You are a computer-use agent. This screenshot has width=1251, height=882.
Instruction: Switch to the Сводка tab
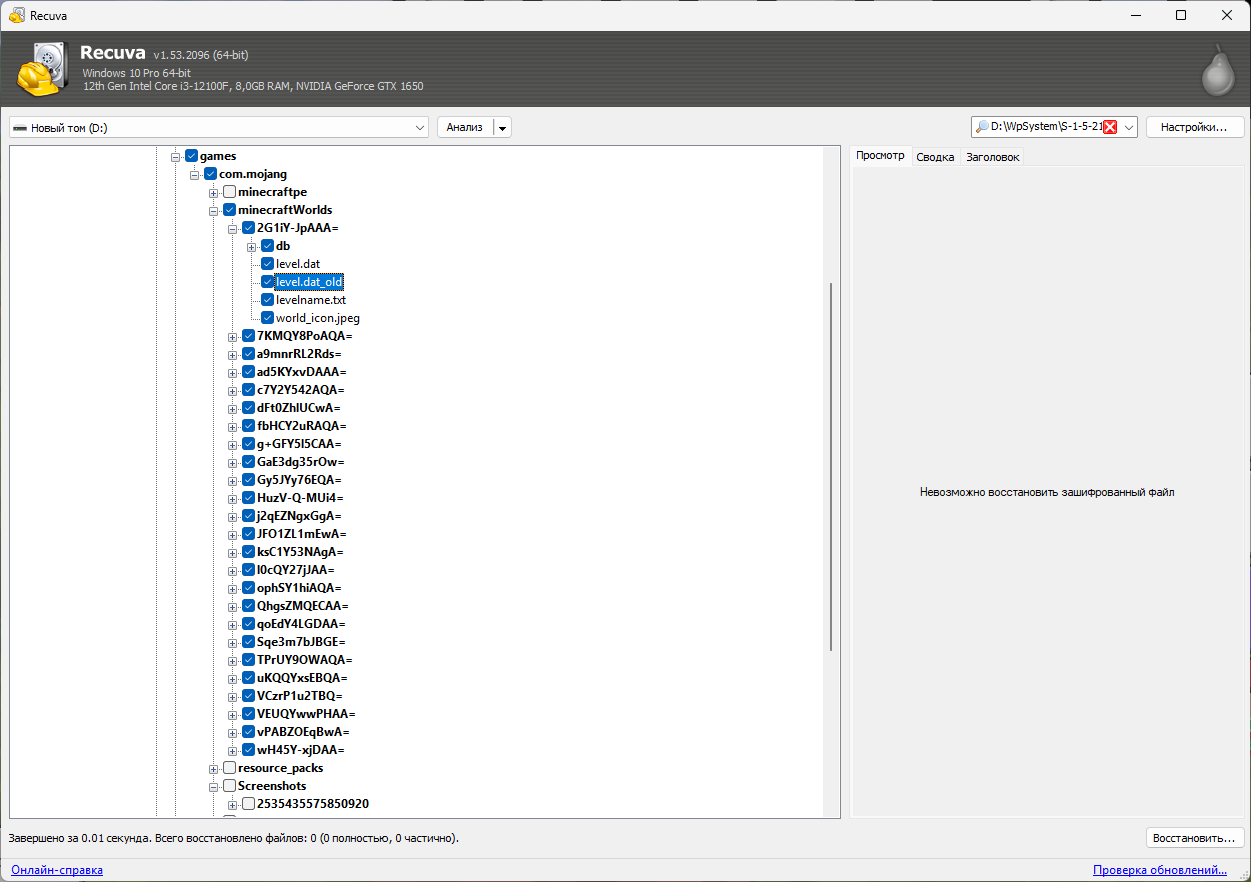(935, 157)
